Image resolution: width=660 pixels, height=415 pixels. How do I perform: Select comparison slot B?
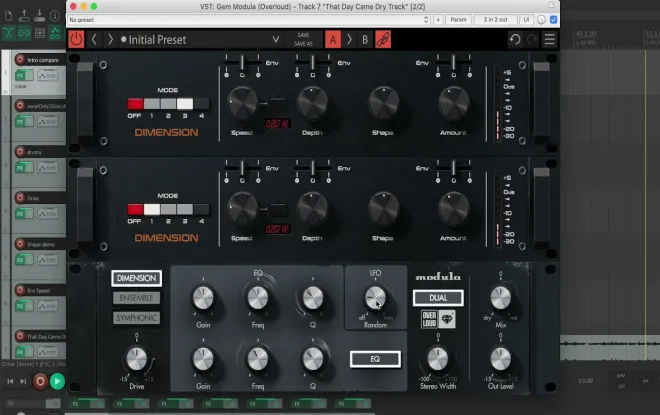[x=365, y=40]
